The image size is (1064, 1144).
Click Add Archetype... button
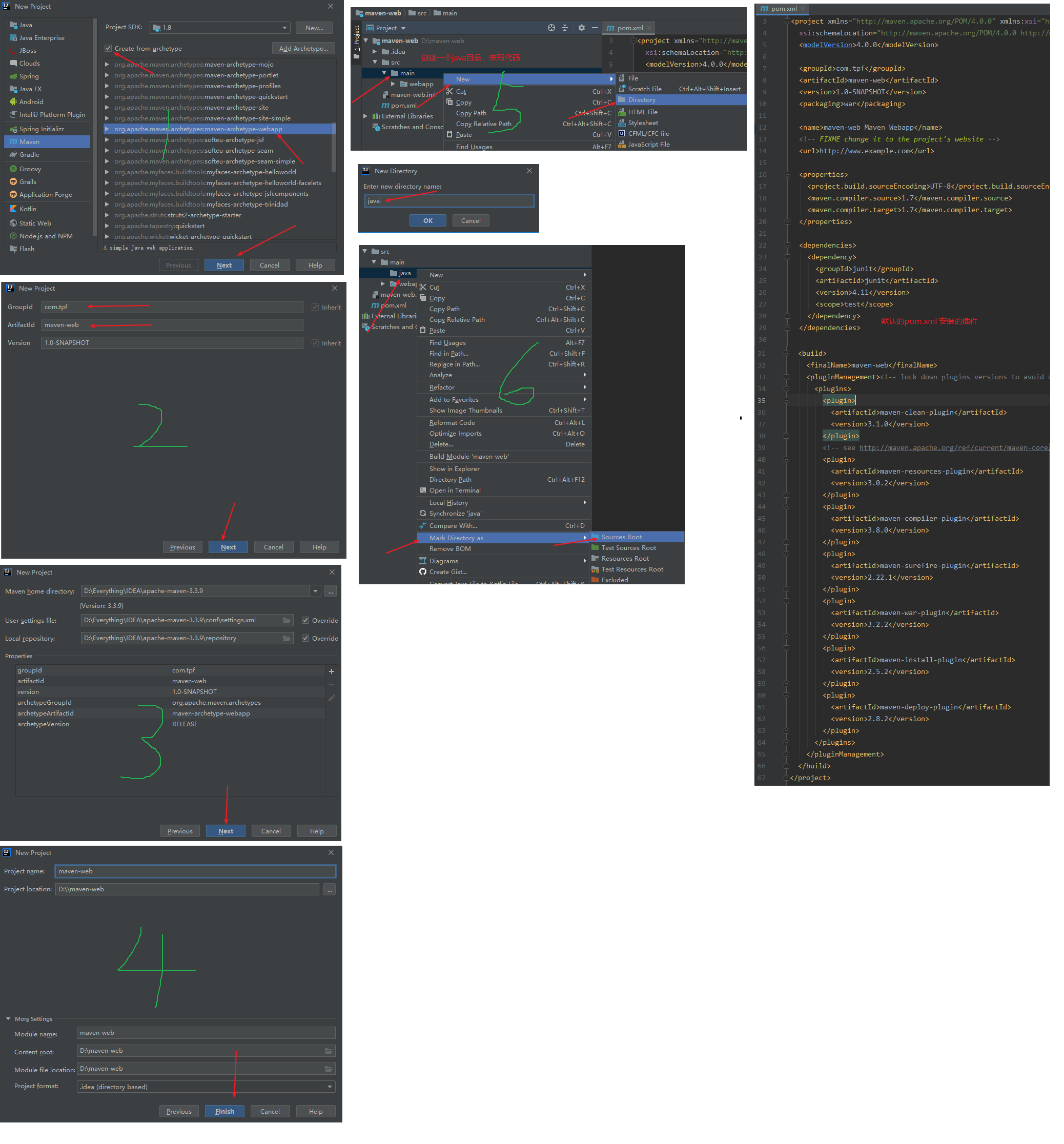(303, 48)
